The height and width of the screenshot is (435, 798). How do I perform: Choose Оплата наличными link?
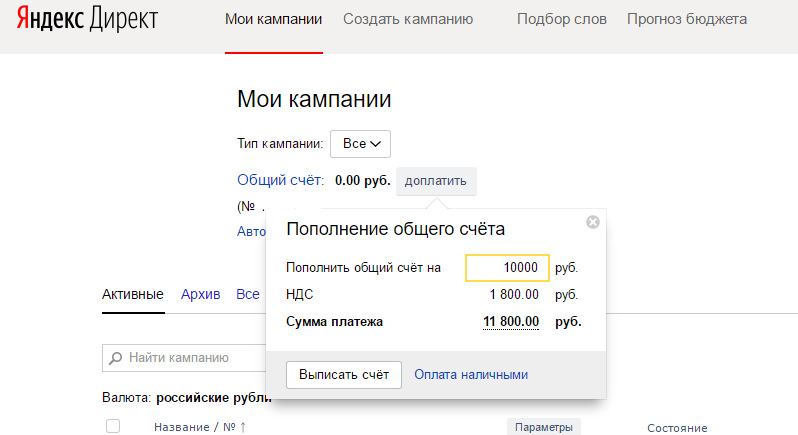point(471,375)
